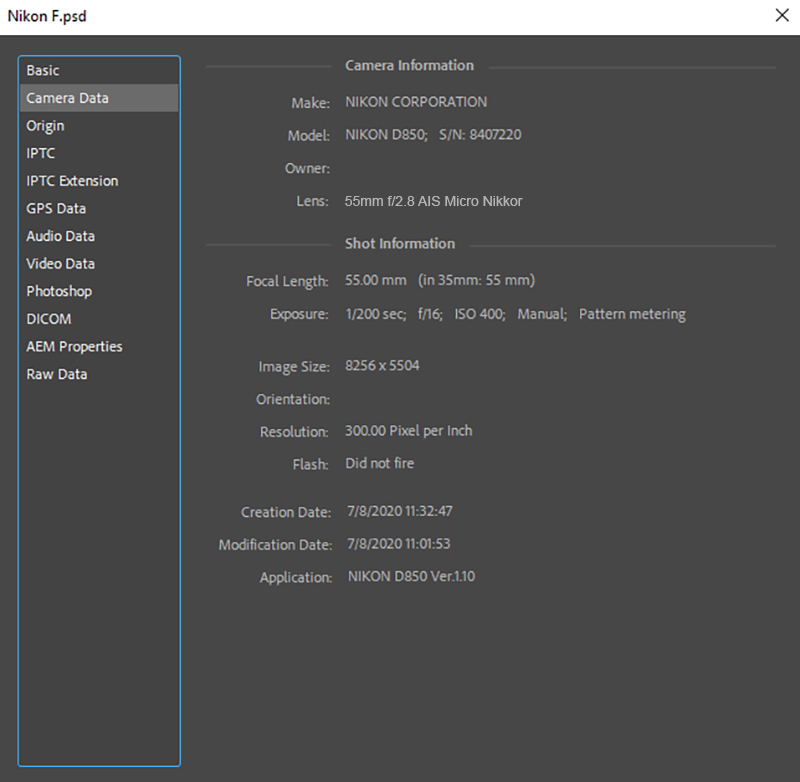
Task: Show the GPS Data section
Action: (x=56, y=209)
